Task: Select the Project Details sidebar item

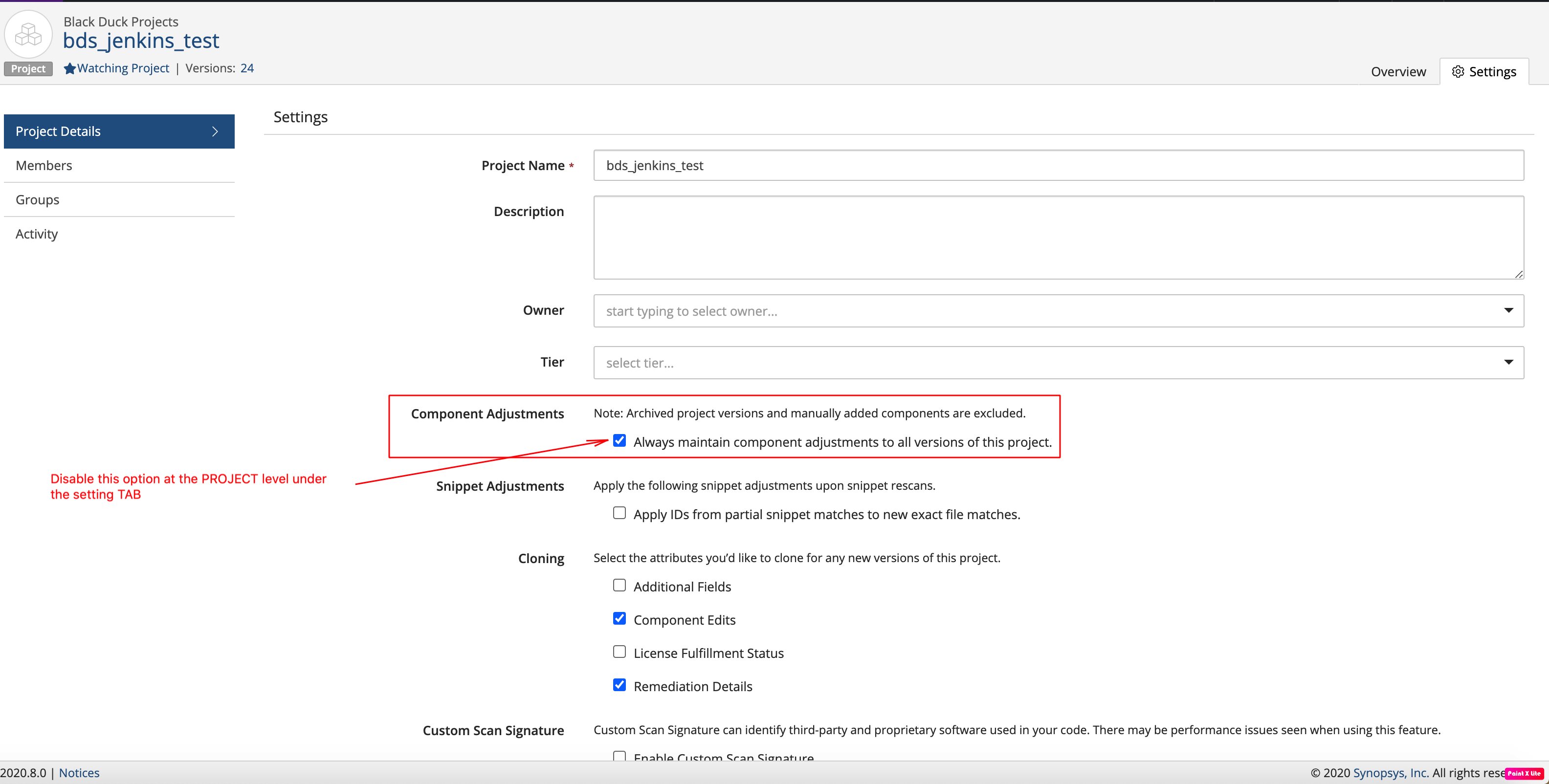Action: click(119, 131)
